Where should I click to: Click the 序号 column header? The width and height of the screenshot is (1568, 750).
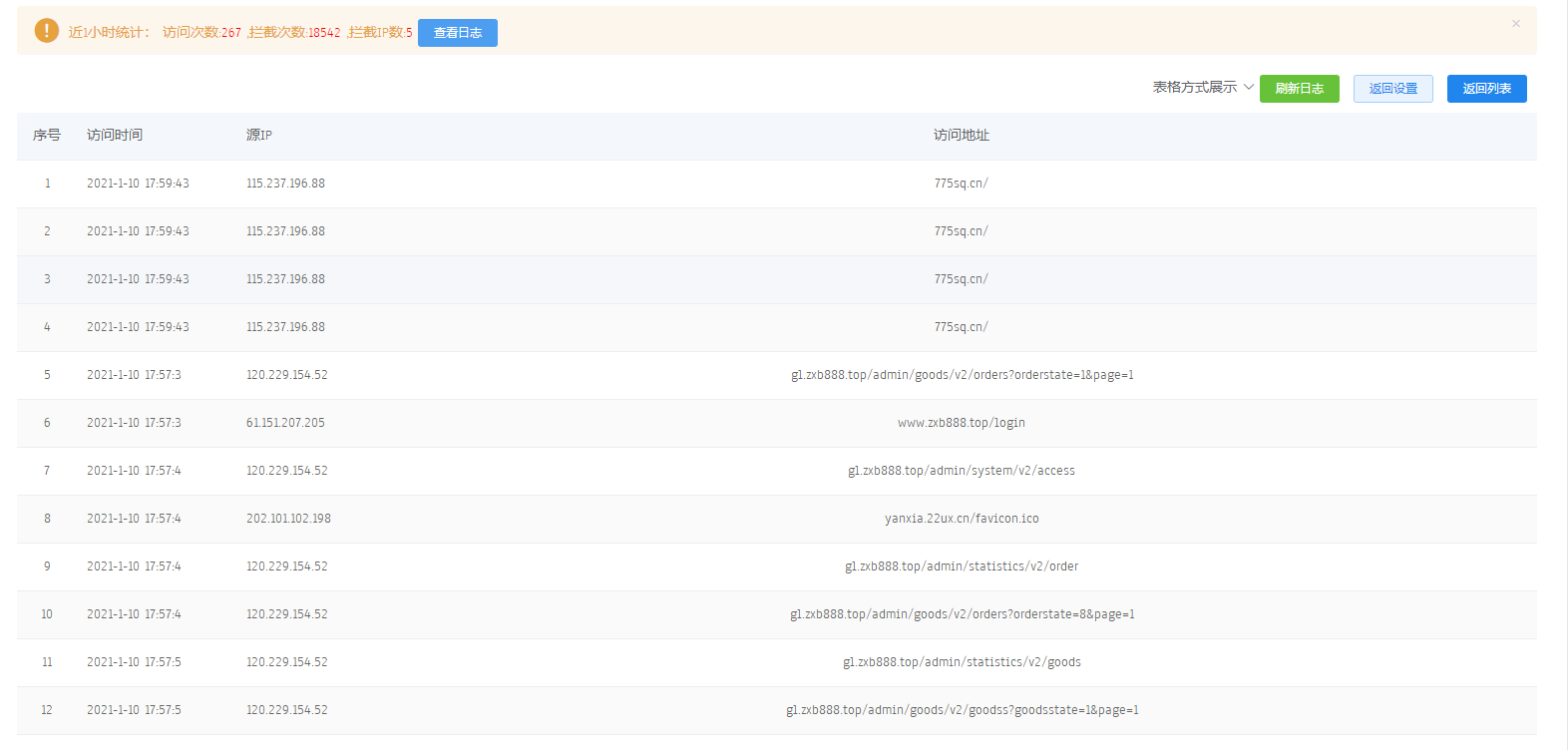(47, 136)
